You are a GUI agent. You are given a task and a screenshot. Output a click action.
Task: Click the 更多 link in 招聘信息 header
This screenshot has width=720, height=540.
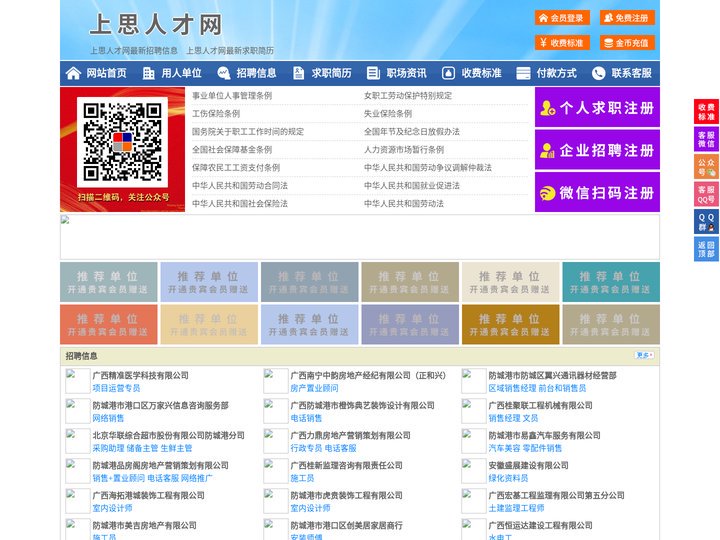click(x=644, y=355)
